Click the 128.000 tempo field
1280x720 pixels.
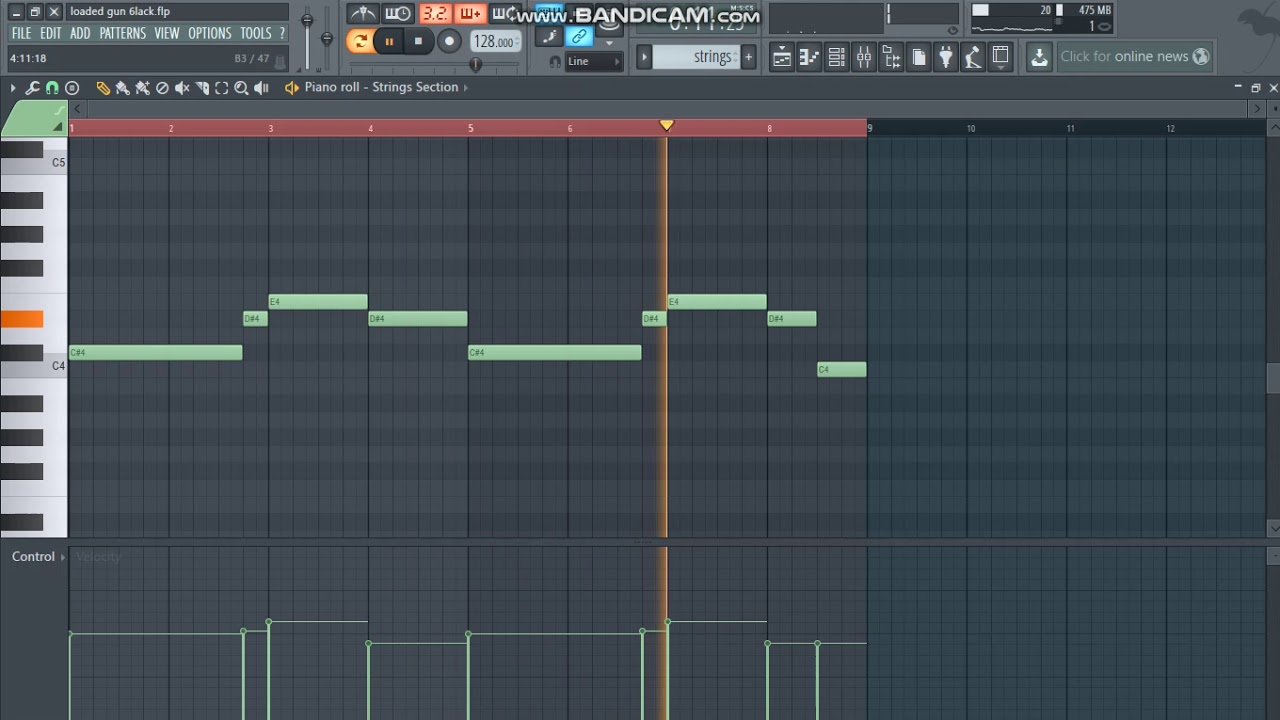pyautogui.click(x=494, y=42)
